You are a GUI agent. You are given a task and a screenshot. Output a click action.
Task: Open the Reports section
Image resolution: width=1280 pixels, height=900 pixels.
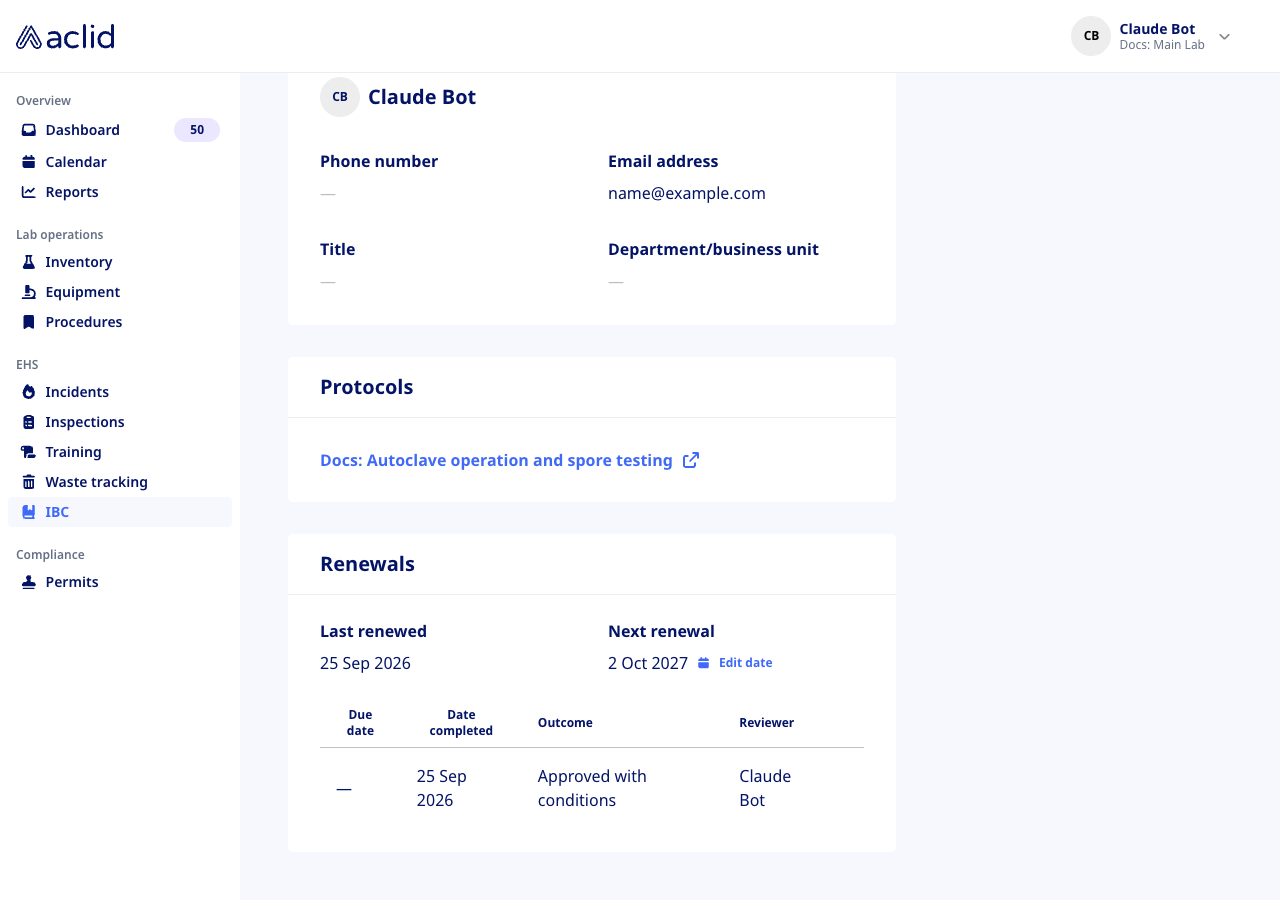tap(120, 192)
